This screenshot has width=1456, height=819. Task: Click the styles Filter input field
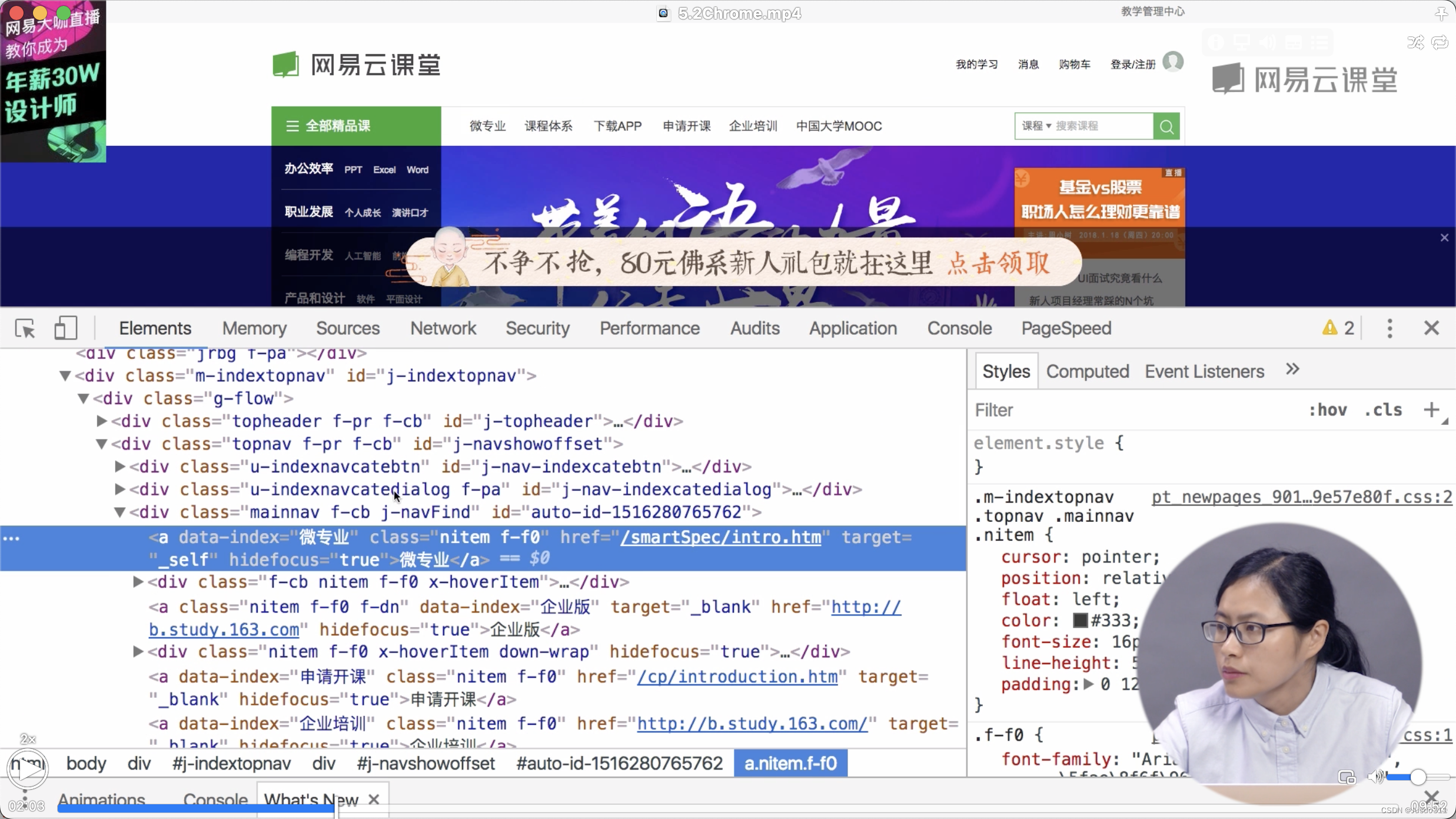(x=1136, y=409)
